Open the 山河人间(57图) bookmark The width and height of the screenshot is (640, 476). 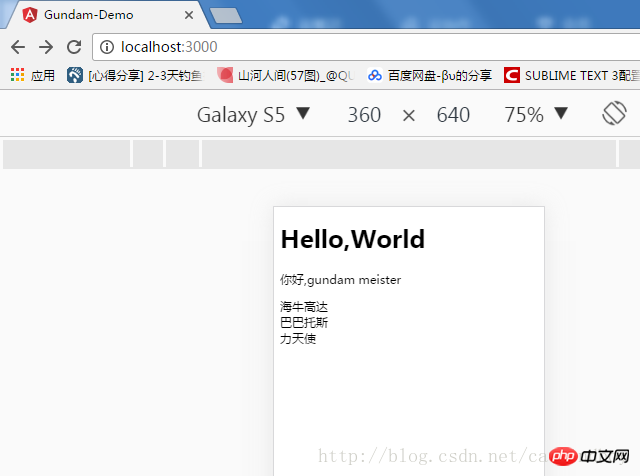[285, 75]
